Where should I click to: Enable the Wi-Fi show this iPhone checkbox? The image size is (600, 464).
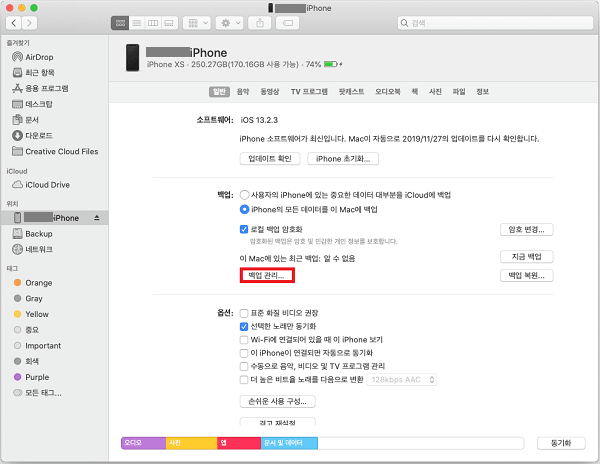coord(244,340)
